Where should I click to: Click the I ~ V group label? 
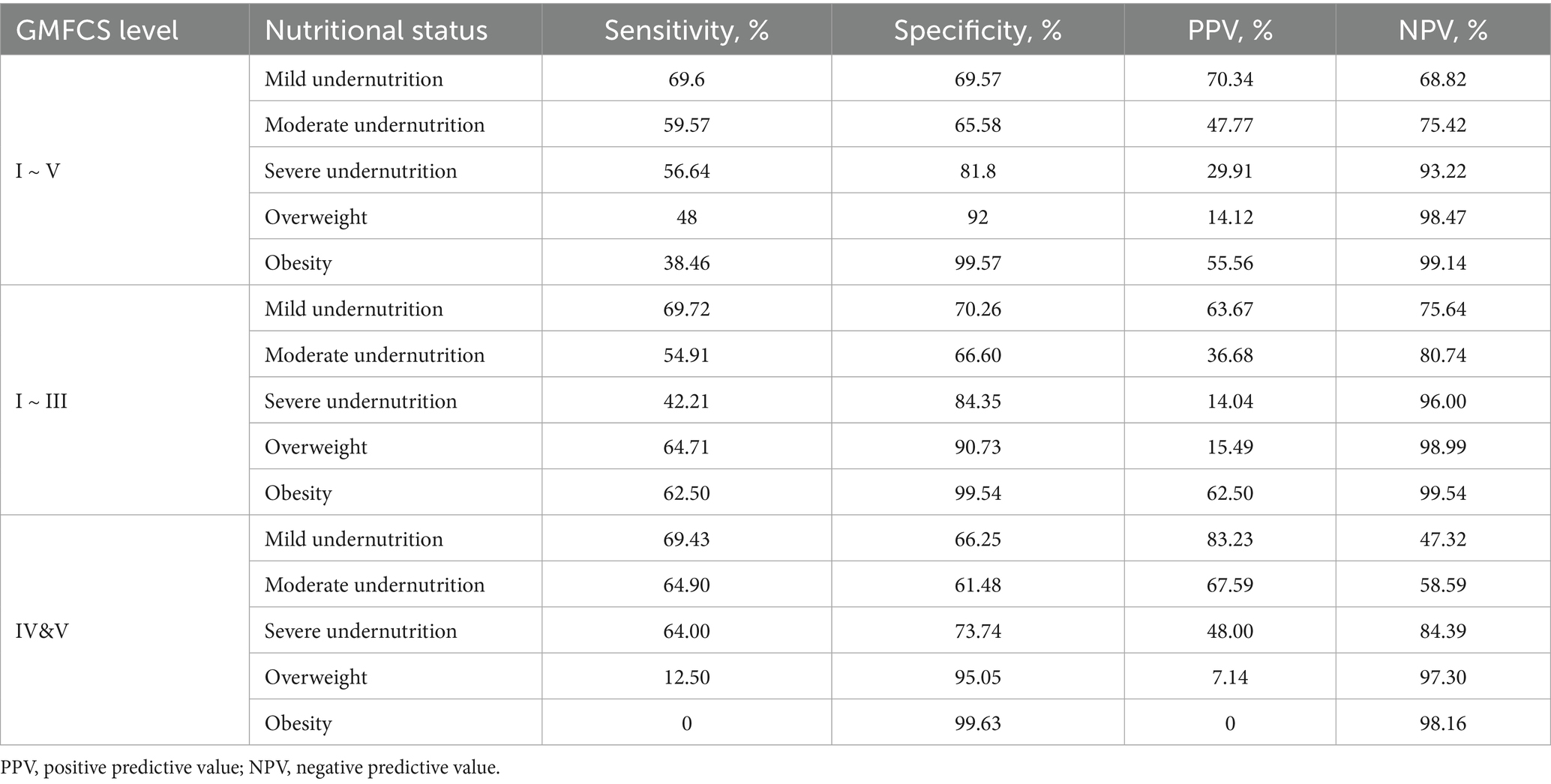click(x=38, y=171)
